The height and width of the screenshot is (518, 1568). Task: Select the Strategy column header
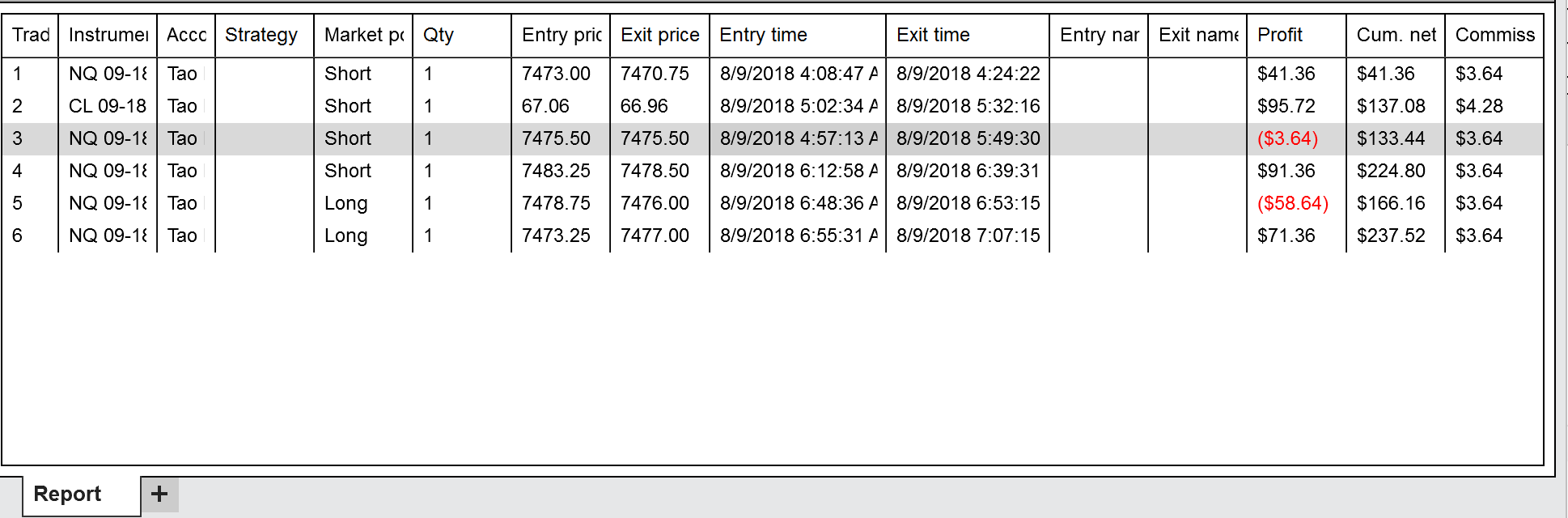pos(265,36)
